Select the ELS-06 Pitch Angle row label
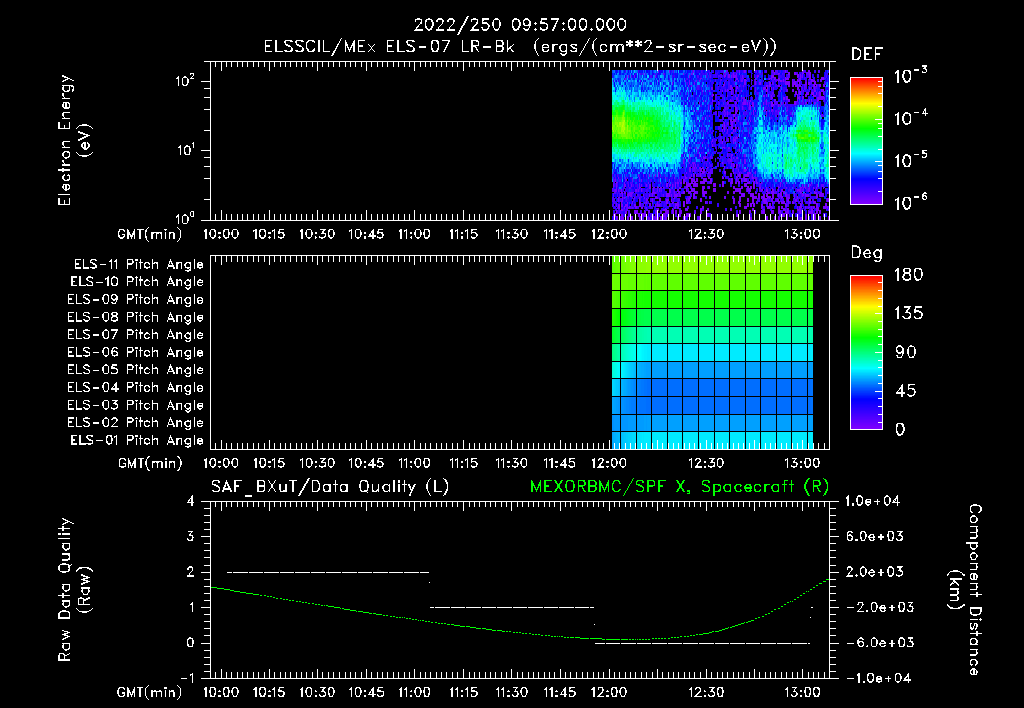The height and width of the screenshot is (708, 1024). tap(135, 353)
